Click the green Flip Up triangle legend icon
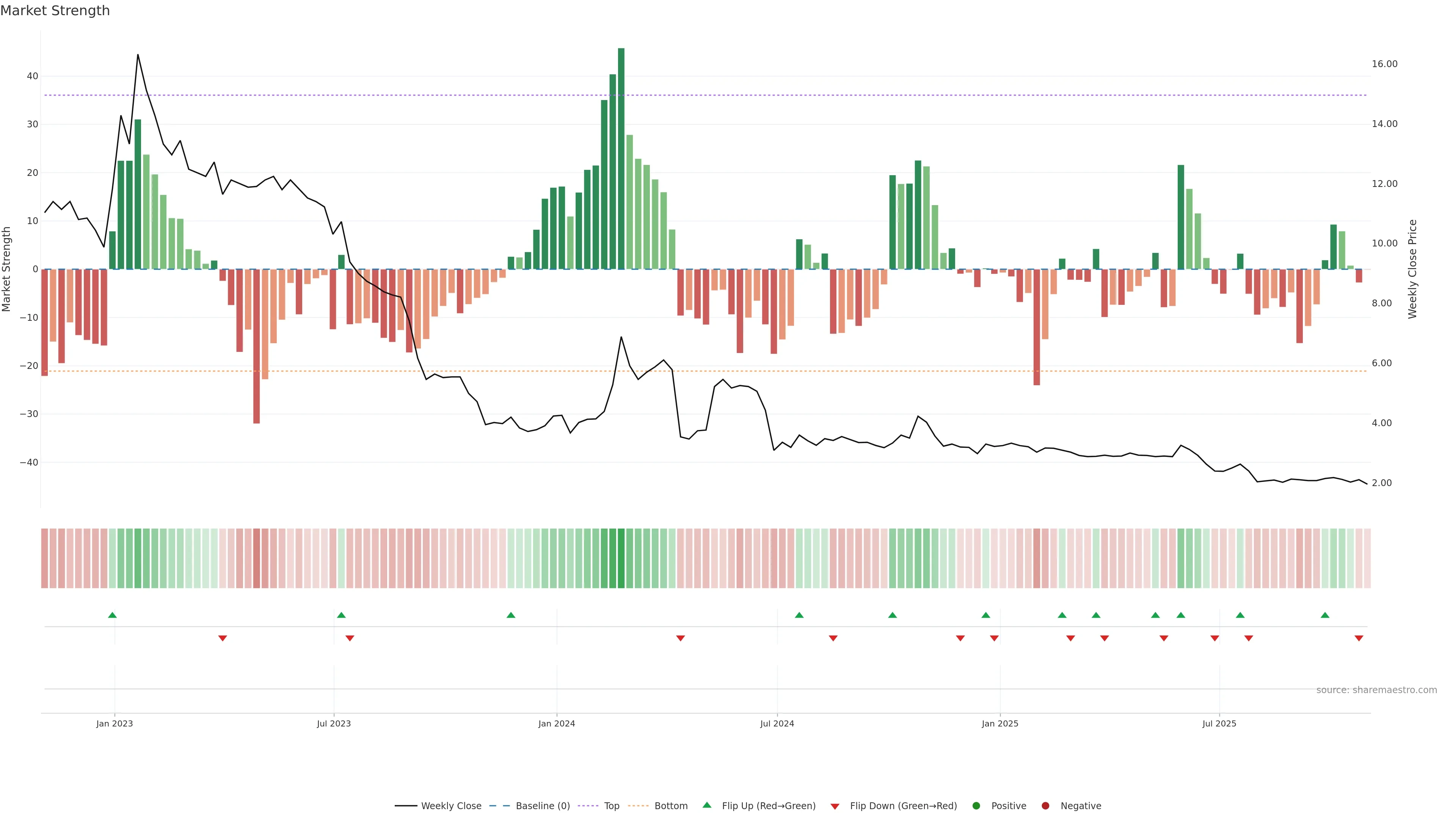This screenshot has height=819, width=1456. coord(706,805)
